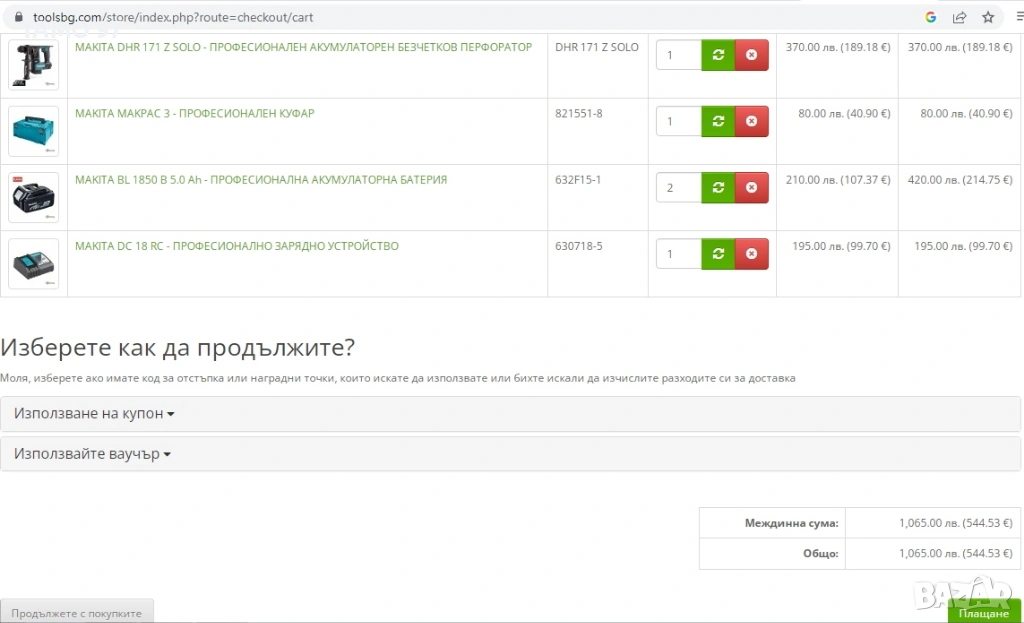Image resolution: width=1024 pixels, height=623 pixels.
Task: Expand the 'Използвайте ваучър' section
Action: click(x=92, y=454)
